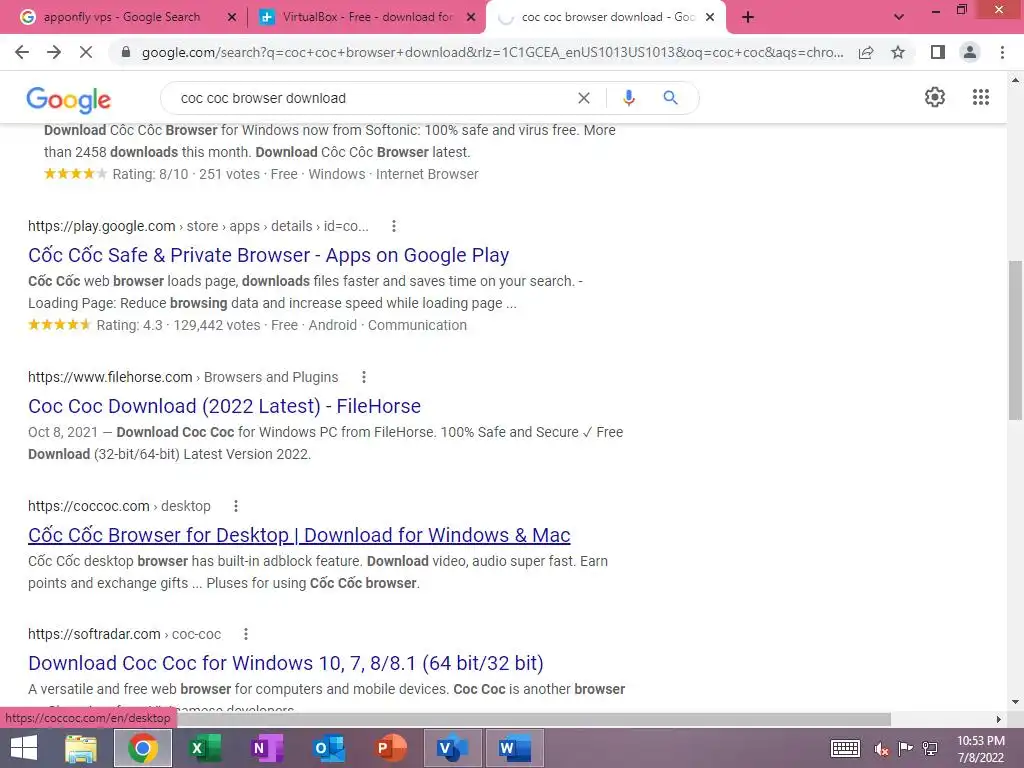Launch Excel from the taskbar
1024x768 pixels.
pyautogui.click(x=204, y=748)
